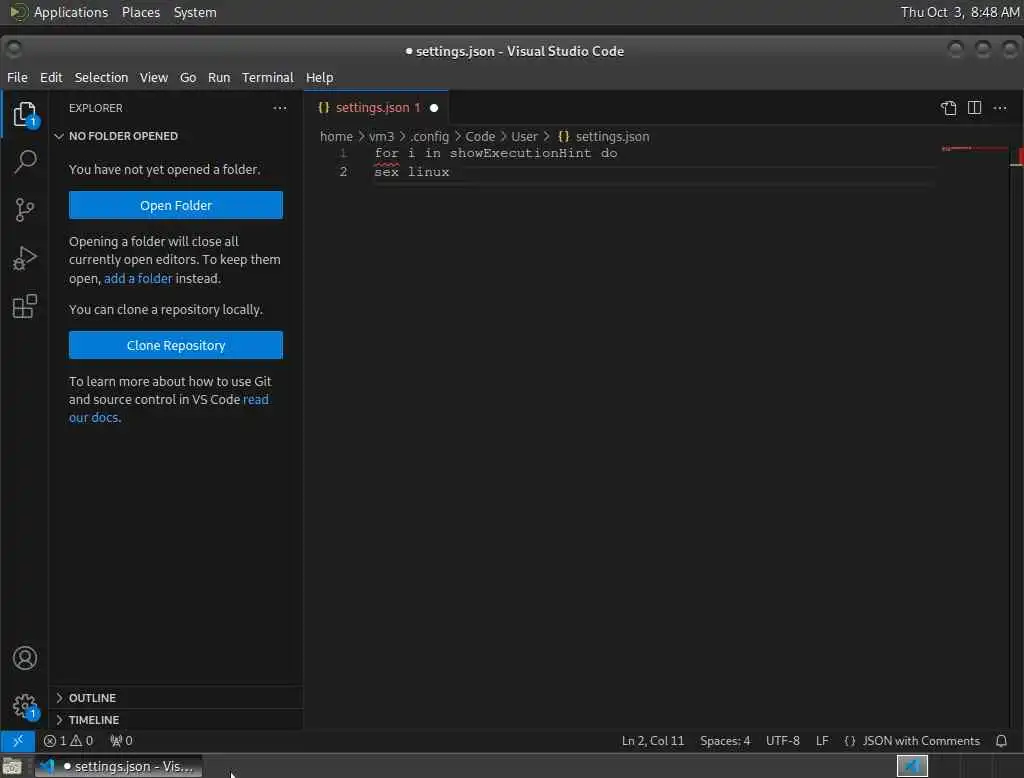The width and height of the screenshot is (1024, 778).
Task: Click 'Code' in the breadcrumb path
Action: (x=480, y=136)
